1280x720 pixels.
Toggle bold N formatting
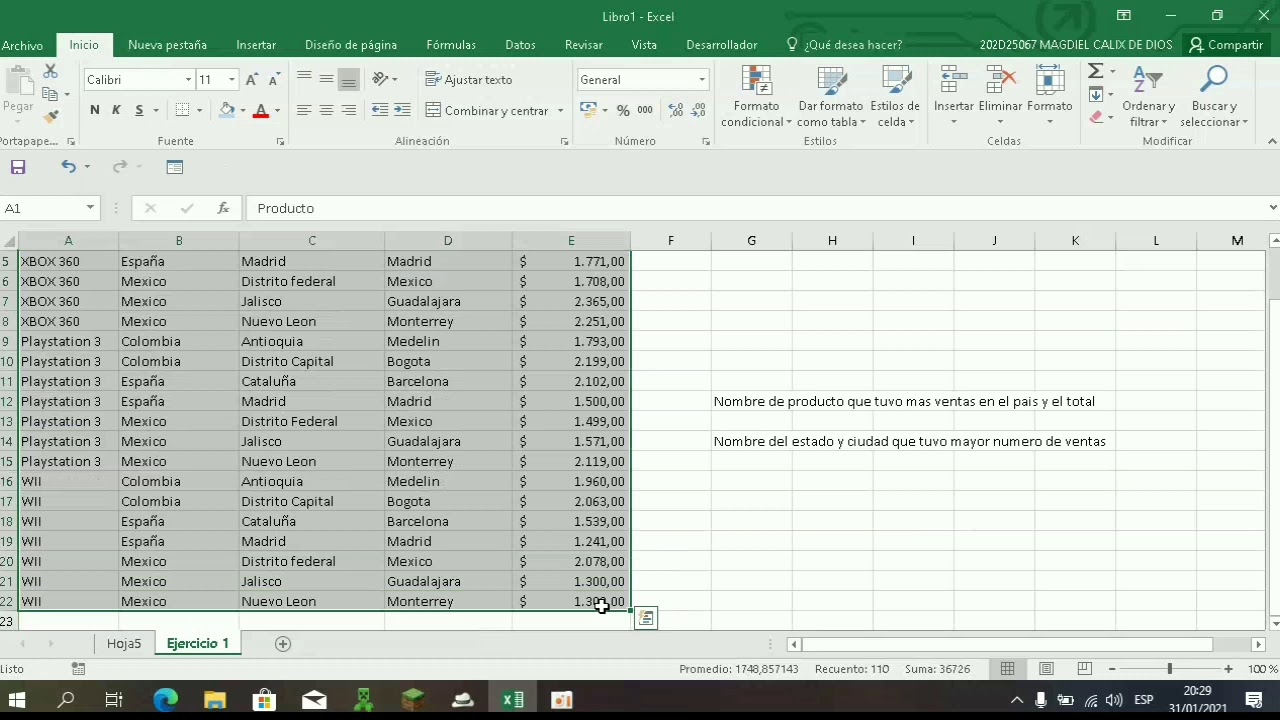[x=95, y=110]
